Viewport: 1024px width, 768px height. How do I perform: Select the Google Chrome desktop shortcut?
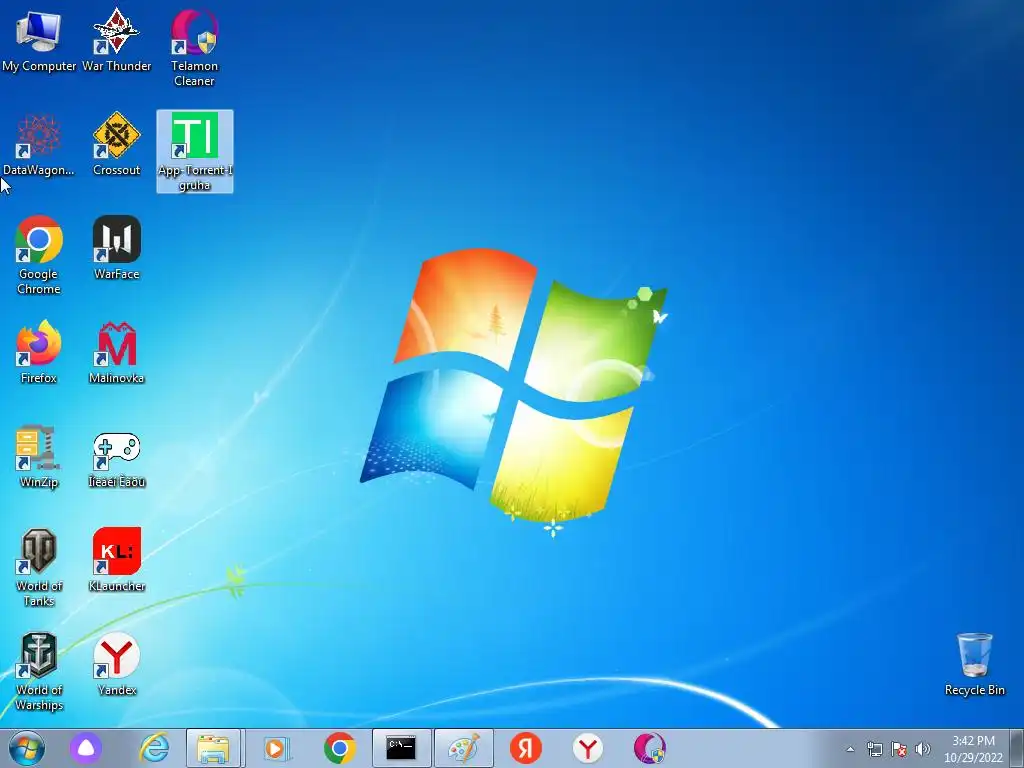(x=39, y=255)
